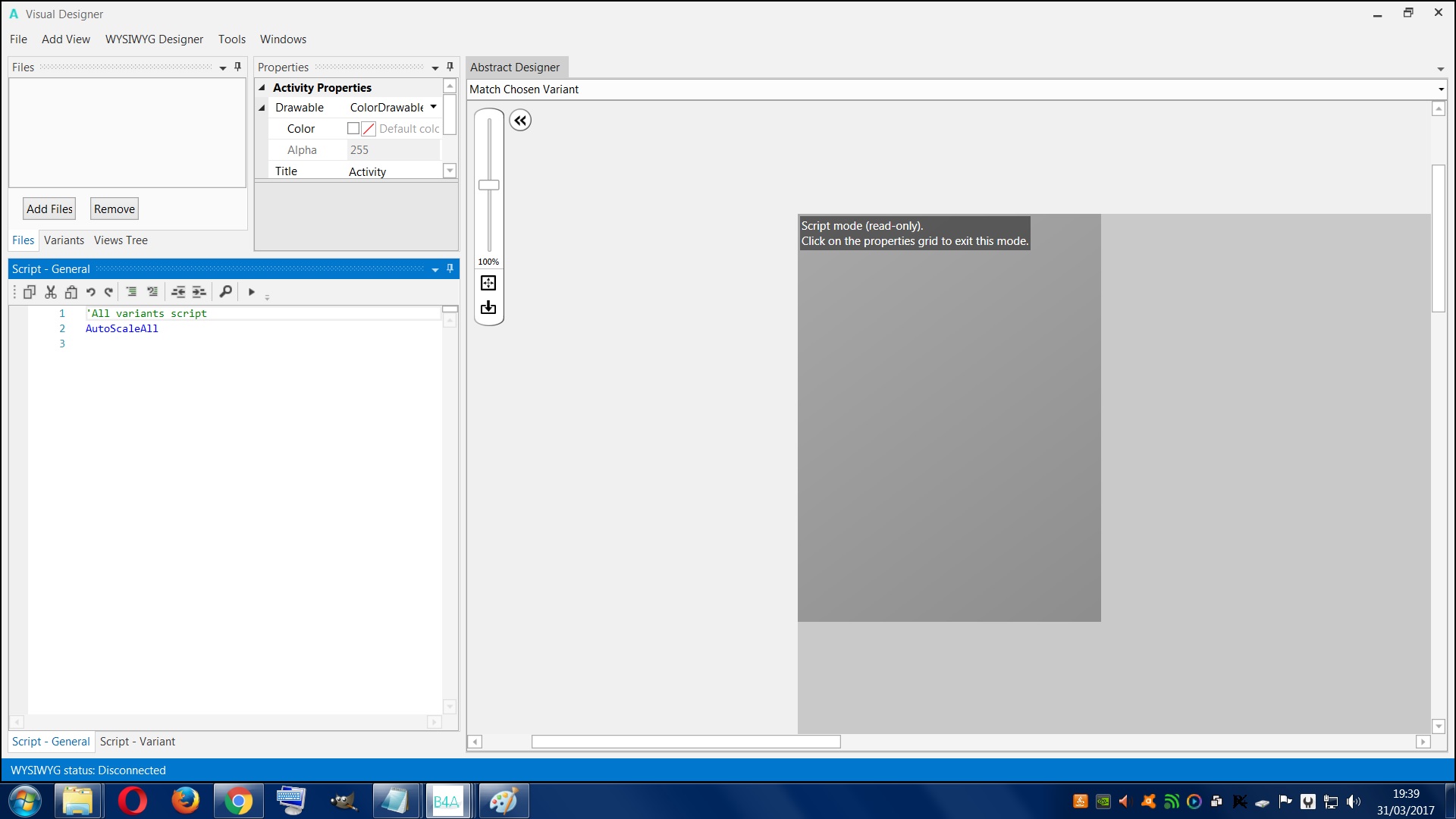The width and height of the screenshot is (1456, 819).
Task: Pin the Script - General panel
Action: (x=450, y=268)
